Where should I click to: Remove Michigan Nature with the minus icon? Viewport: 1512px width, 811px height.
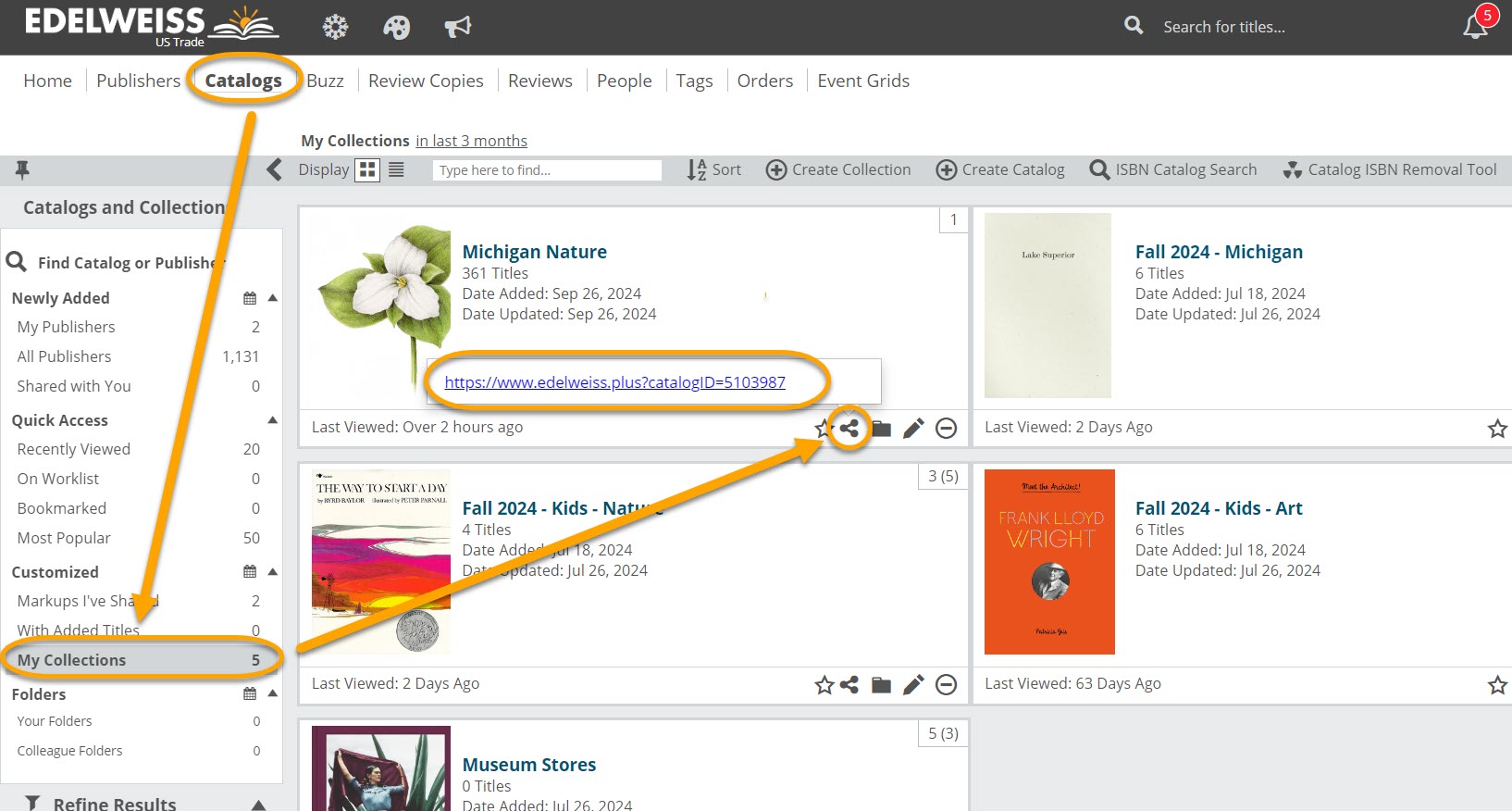946,428
